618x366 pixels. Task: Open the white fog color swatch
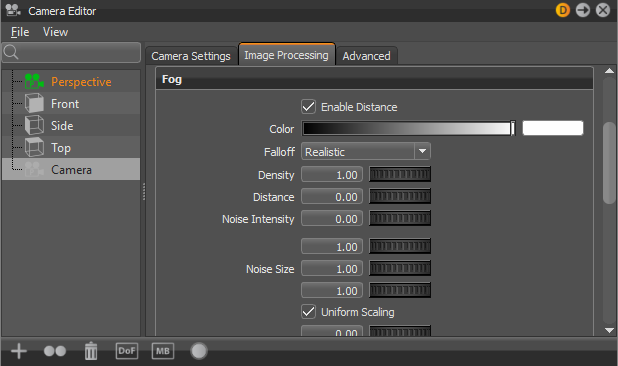point(553,128)
